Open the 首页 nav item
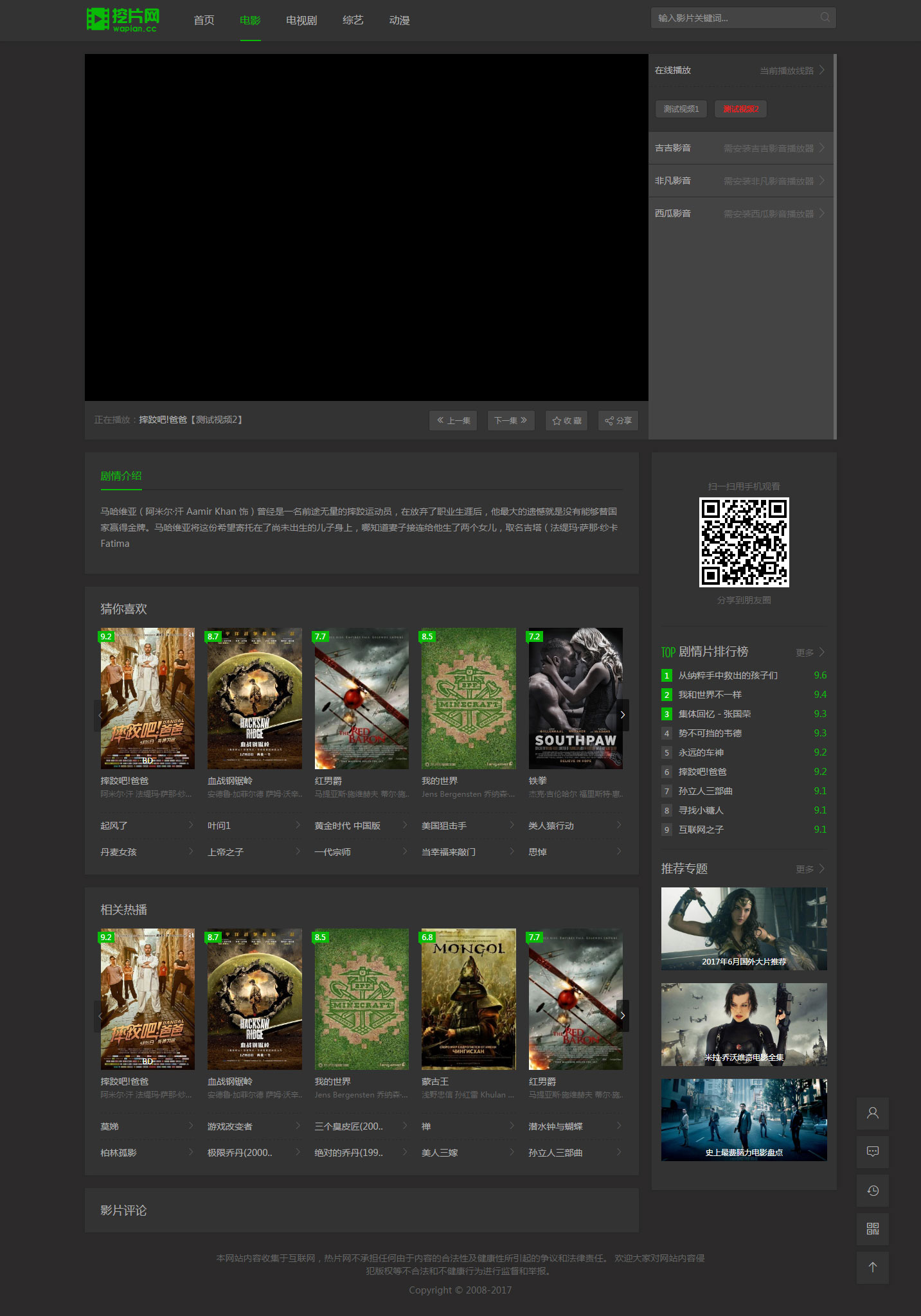 coord(204,21)
